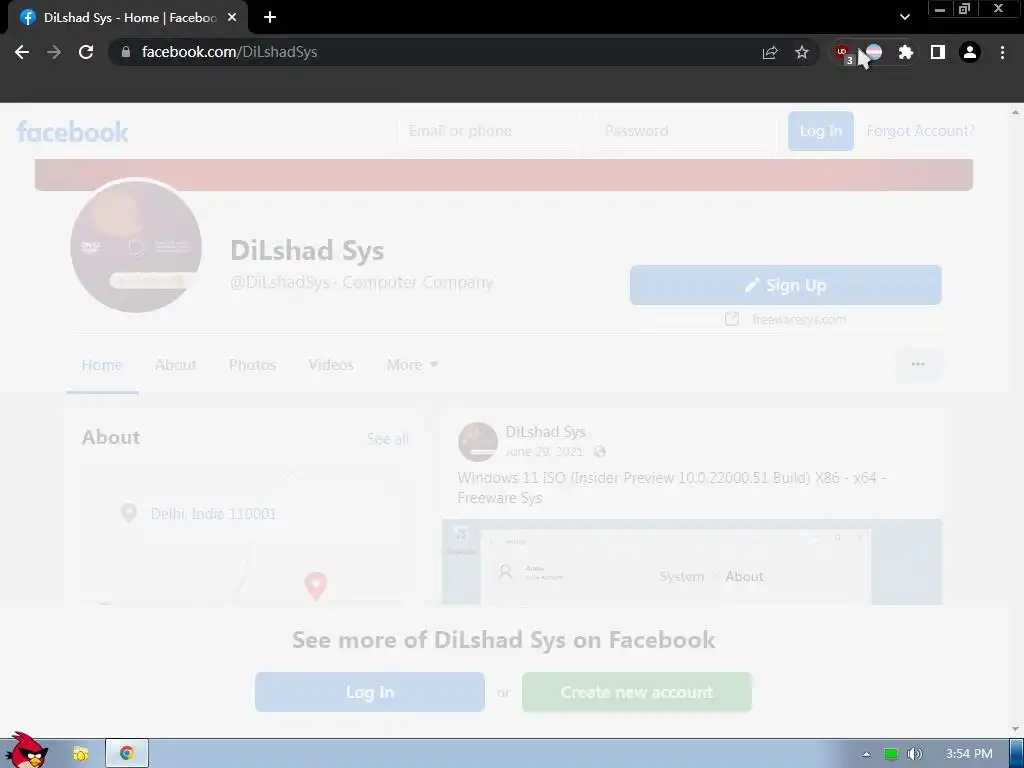Open the striped flag extension icon
Screen dimensions: 1024x768
(x=874, y=52)
